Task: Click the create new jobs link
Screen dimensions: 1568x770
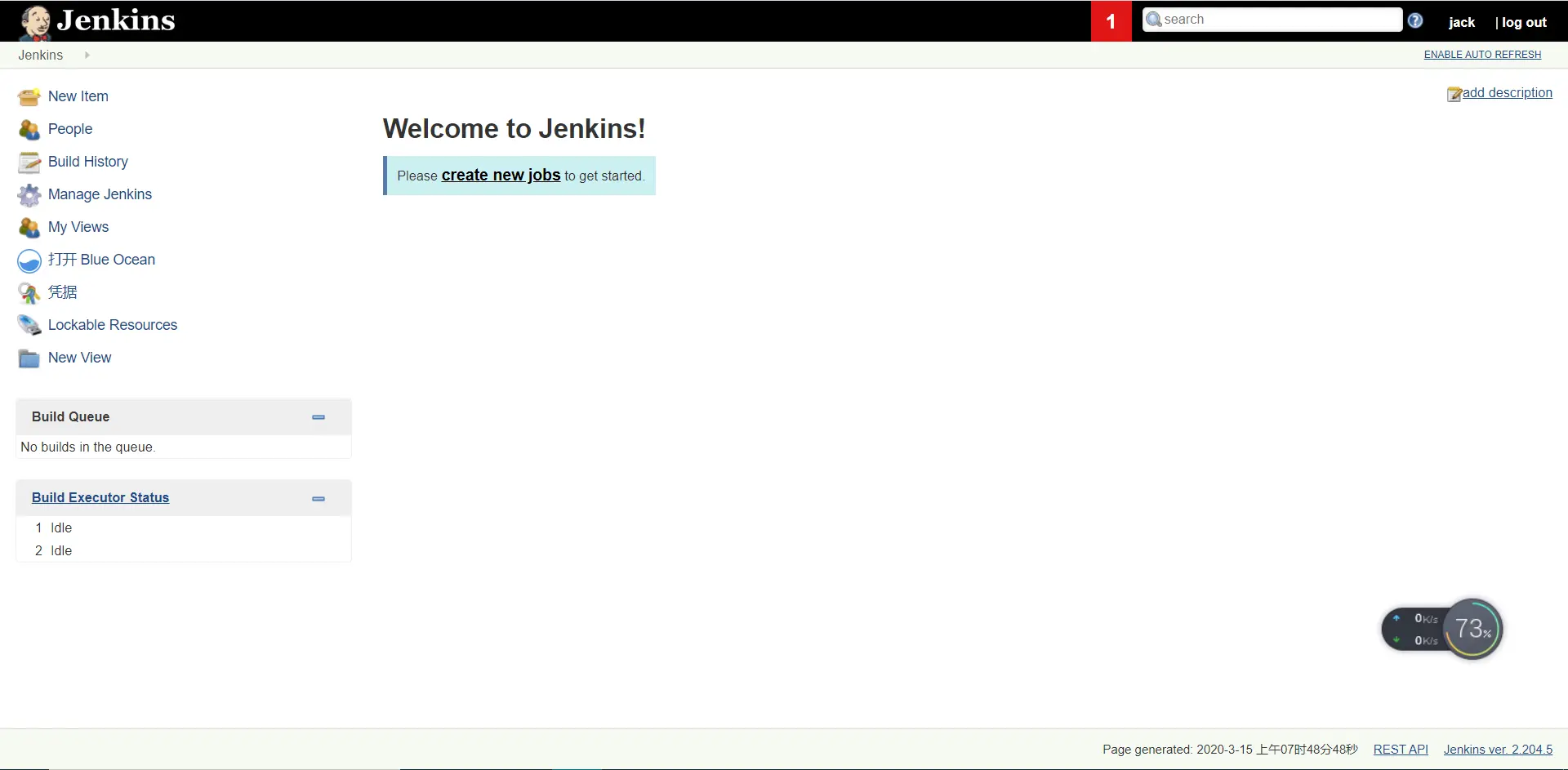Action: [501, 176]
